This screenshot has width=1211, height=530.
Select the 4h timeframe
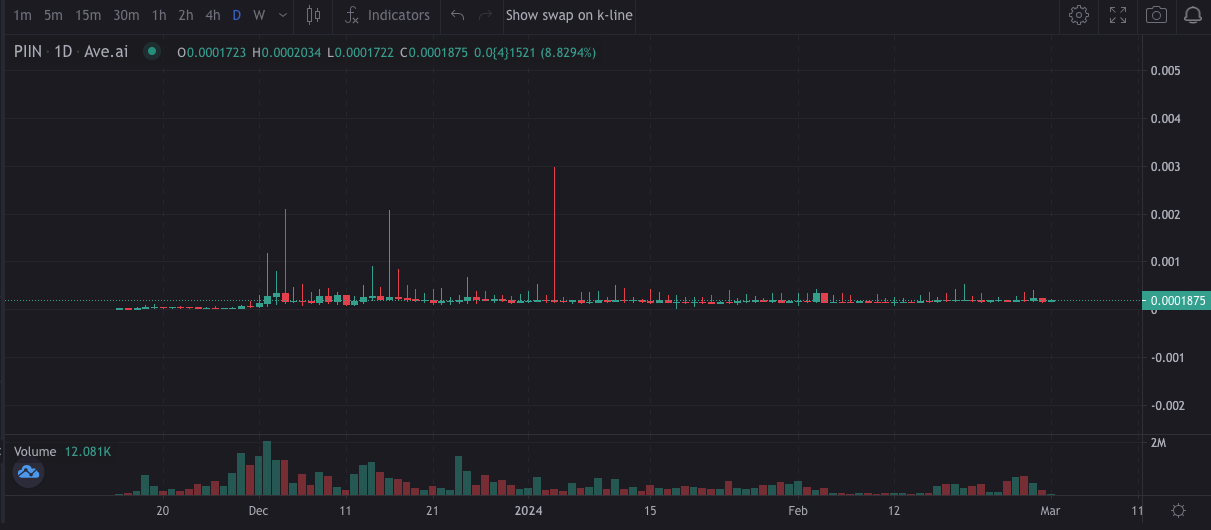pos(212,15)
